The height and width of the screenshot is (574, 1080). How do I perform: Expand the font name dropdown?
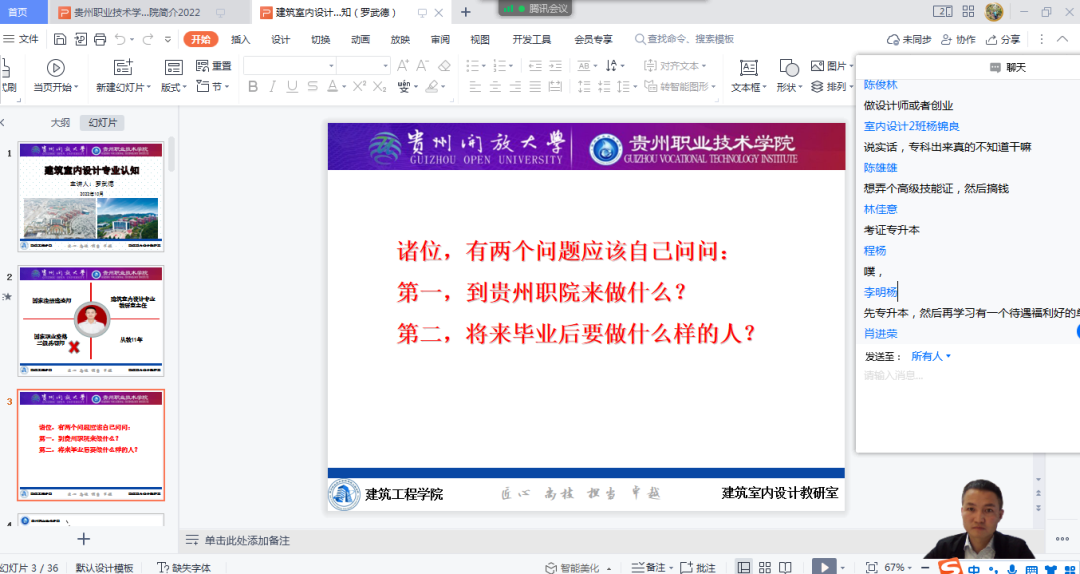pos(330,66)
